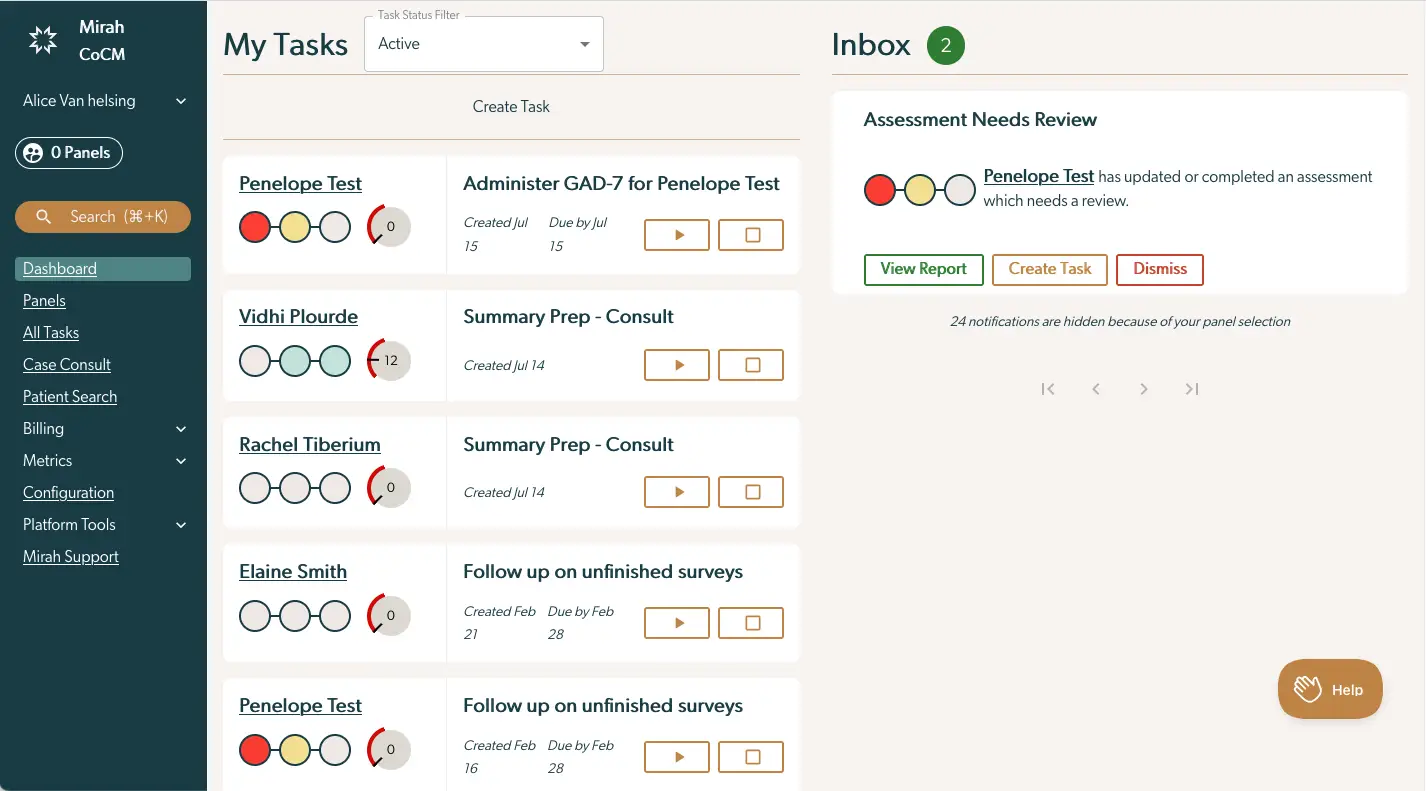The height and width of the screenshot is (791, 1426).
Task: Select Create Task above the task list
Action: click(x=511, y=106)
